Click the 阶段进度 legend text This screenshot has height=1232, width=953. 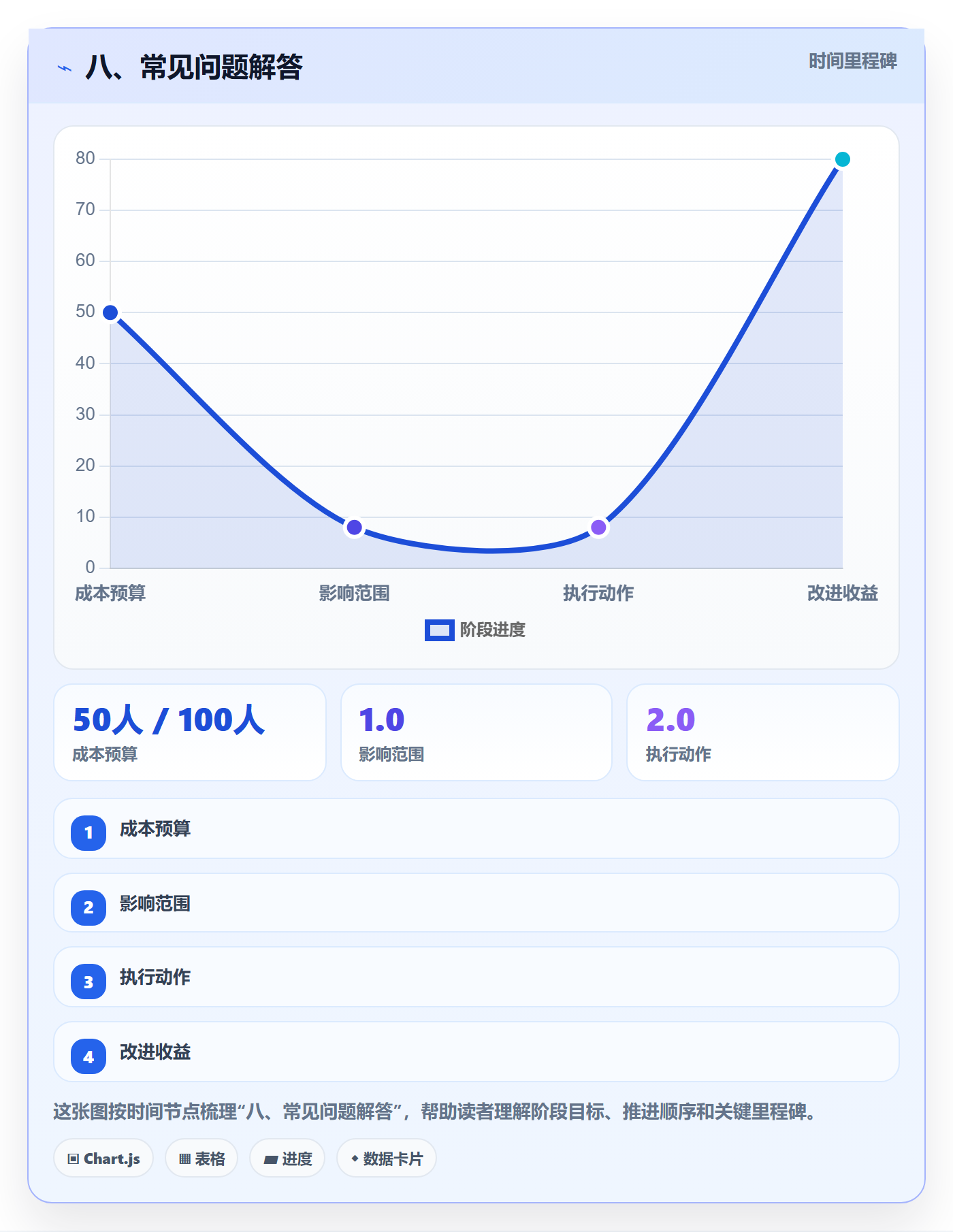coord(493,630)
